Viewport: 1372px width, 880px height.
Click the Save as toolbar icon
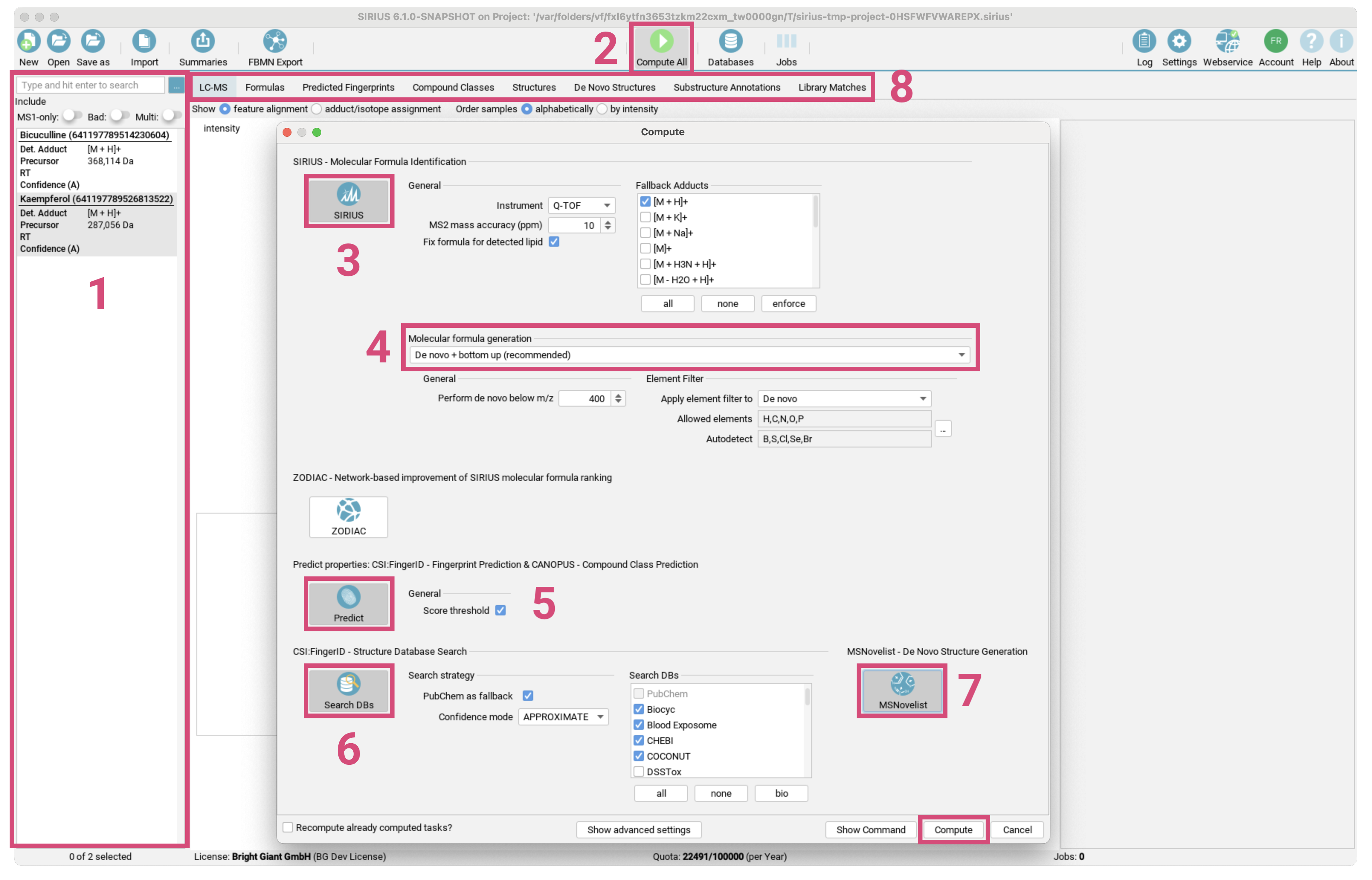[93, 41]
